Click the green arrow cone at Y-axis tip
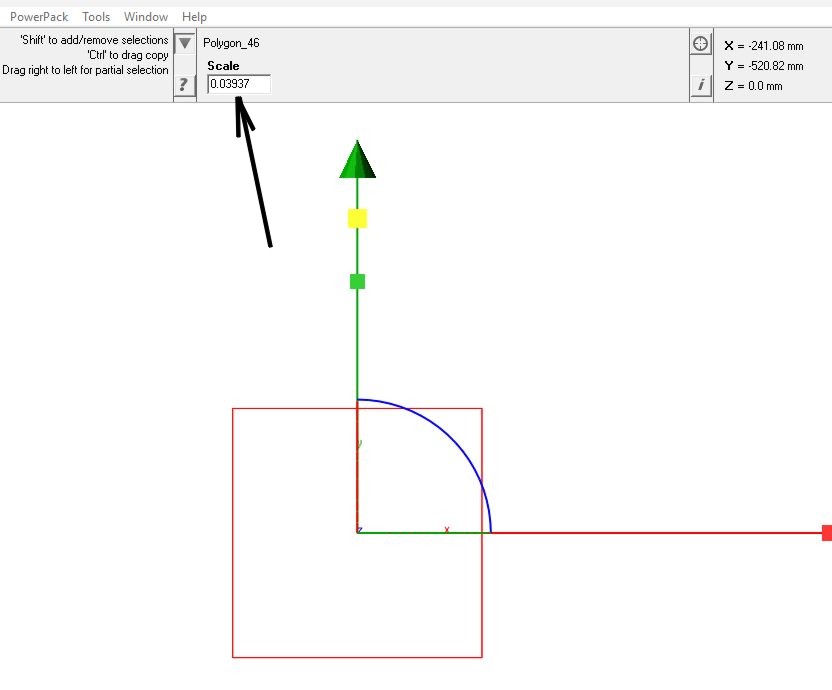This screenshot has height=690, width=832. pos(357,161)
